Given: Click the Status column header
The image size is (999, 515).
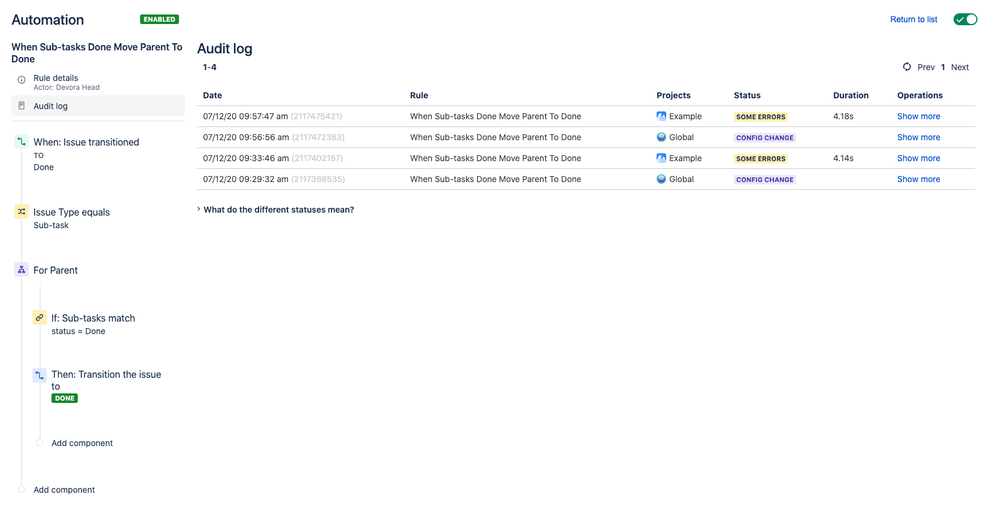Looking at the screenshot, I should tap(747, 95).
